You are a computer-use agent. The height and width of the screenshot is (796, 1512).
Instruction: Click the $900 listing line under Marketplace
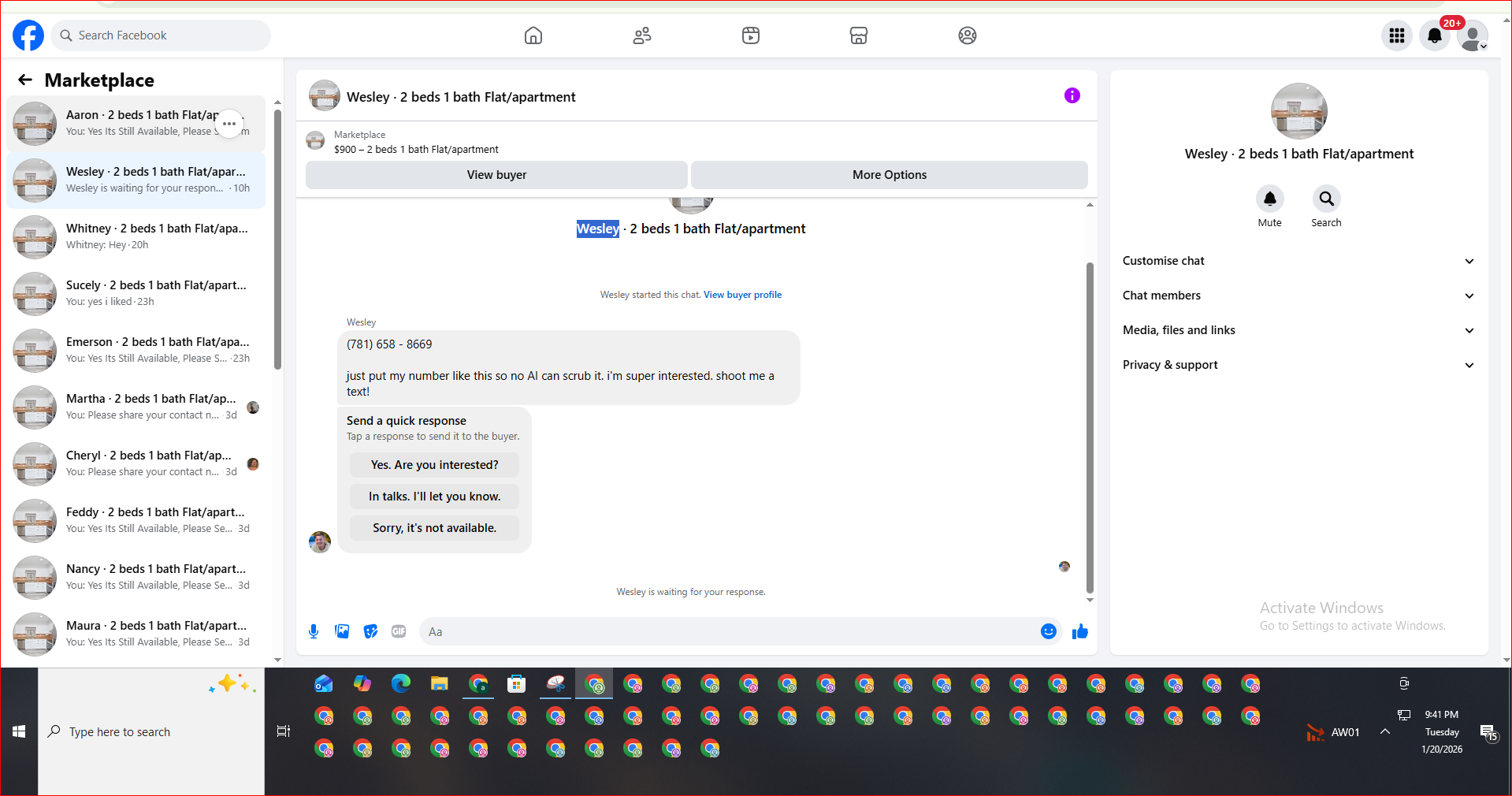[416, 150]
